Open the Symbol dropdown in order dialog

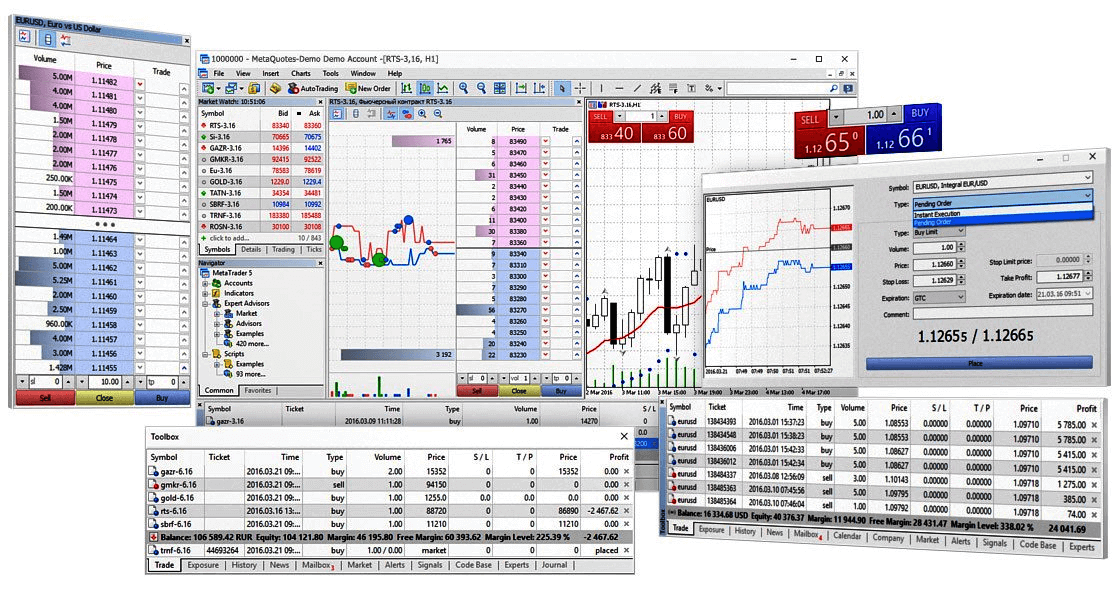(x=1087, y=186)
